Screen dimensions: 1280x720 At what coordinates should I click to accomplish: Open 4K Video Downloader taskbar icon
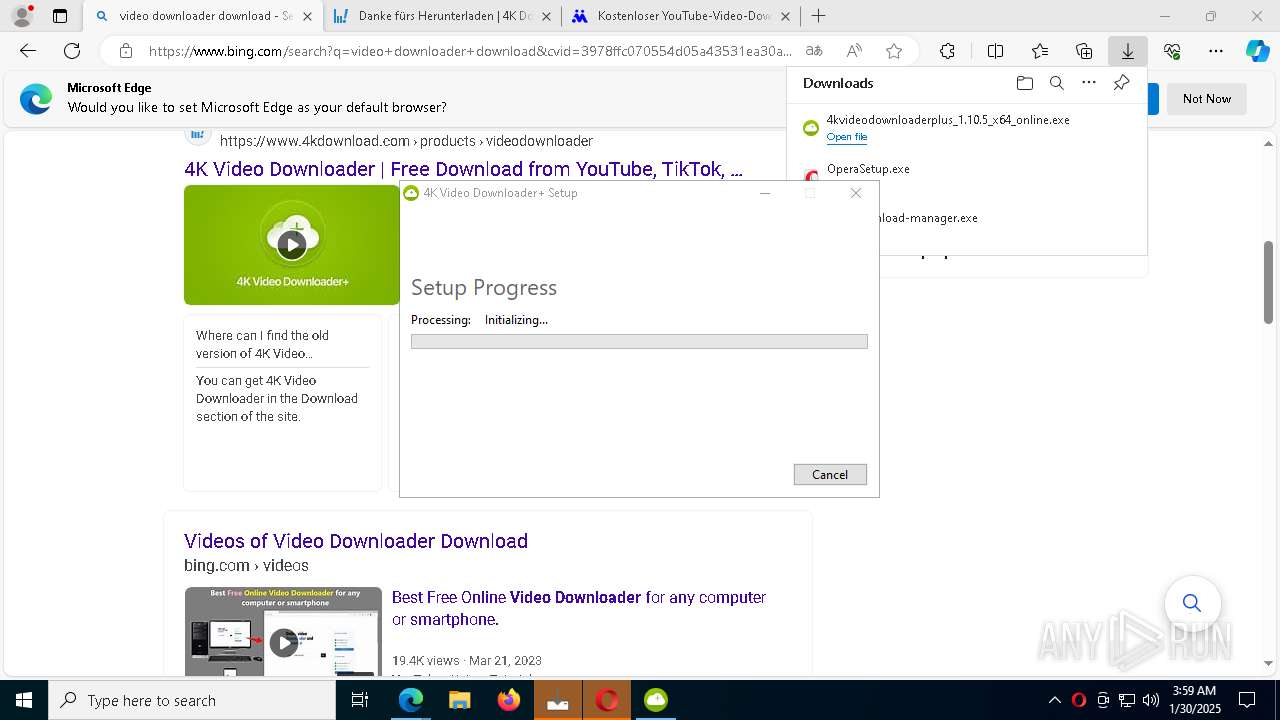click(656, 700)
